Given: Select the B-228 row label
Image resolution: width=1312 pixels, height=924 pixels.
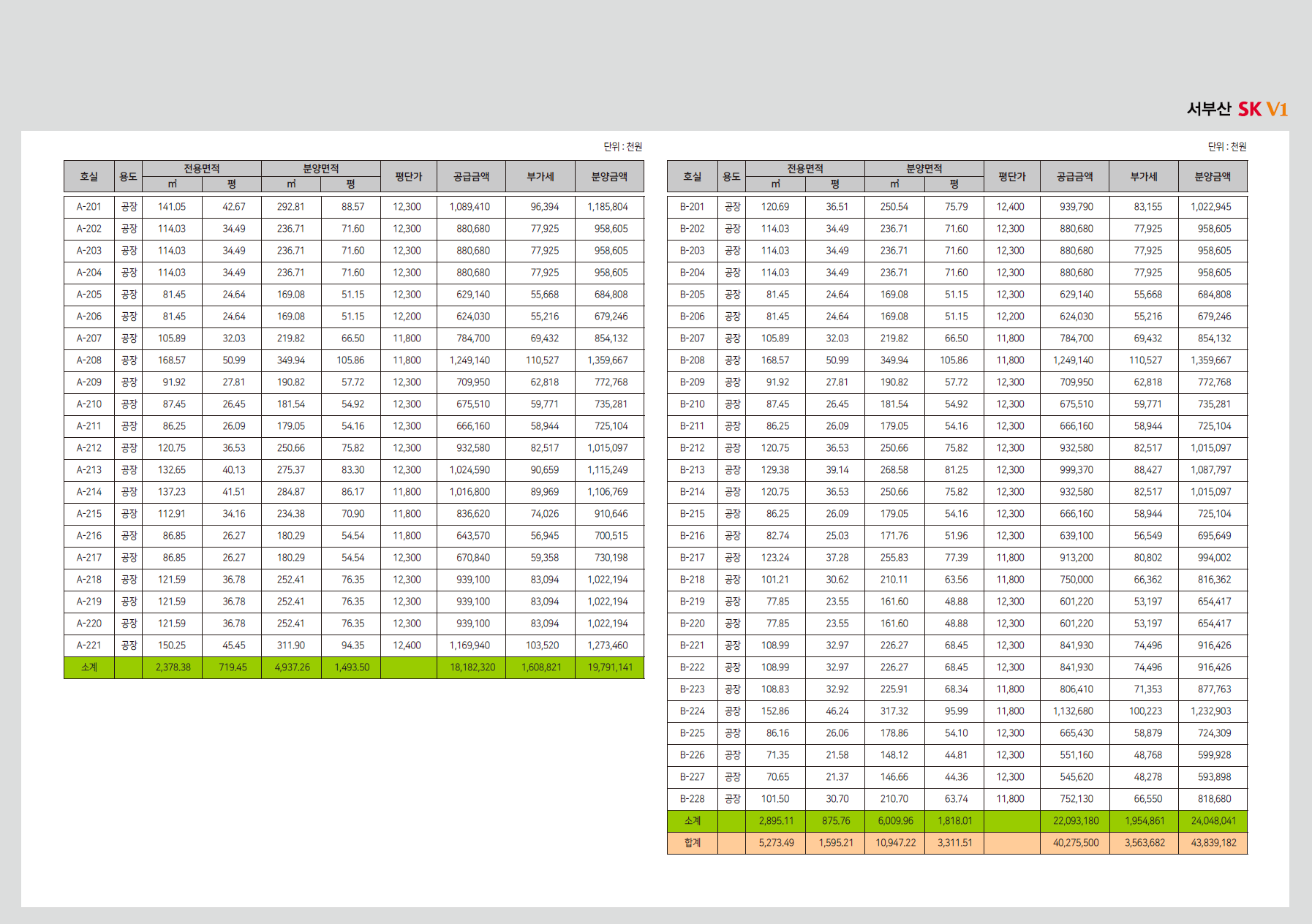Looking at the screenshot, I should coord(693,799).
